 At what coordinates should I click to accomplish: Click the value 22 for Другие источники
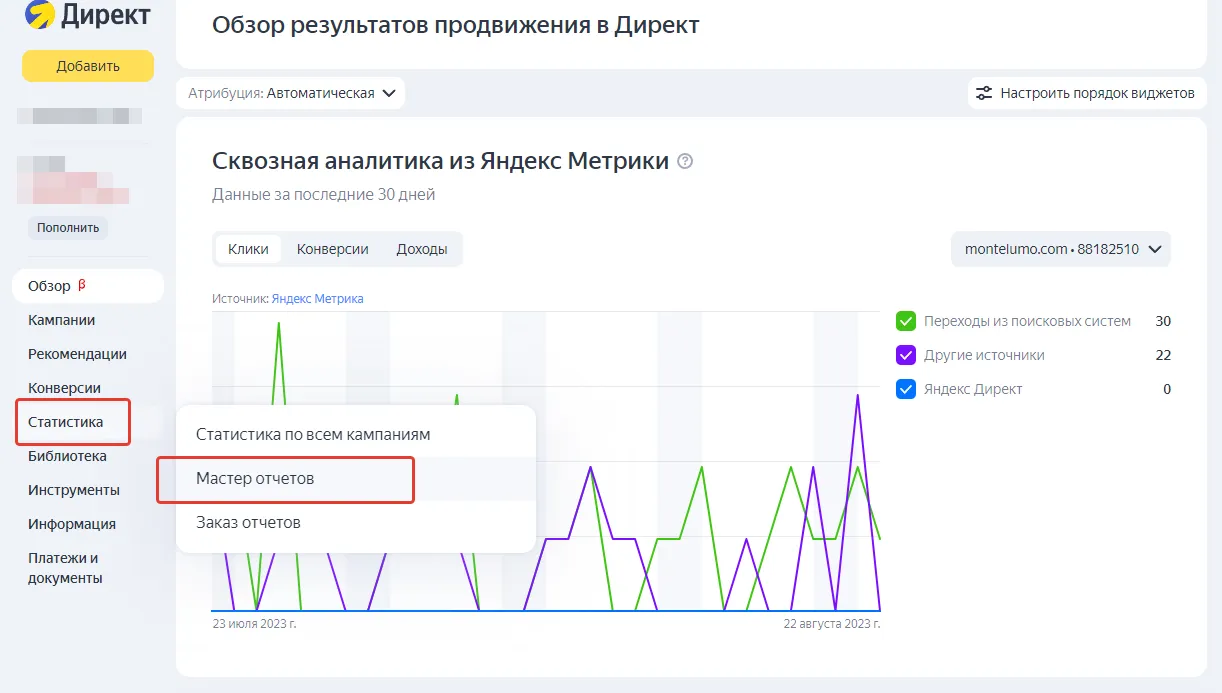click(1163, 355)
